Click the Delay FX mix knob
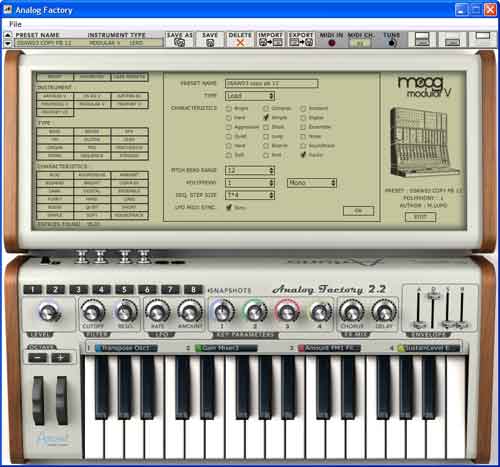 click(x=384, y=311)
